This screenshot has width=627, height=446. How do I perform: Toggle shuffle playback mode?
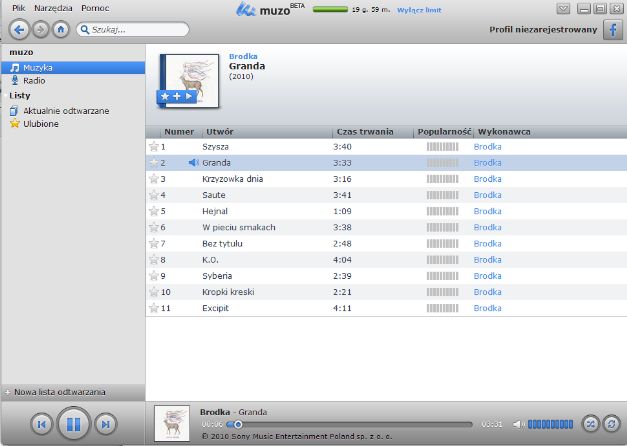pos(590,424)
